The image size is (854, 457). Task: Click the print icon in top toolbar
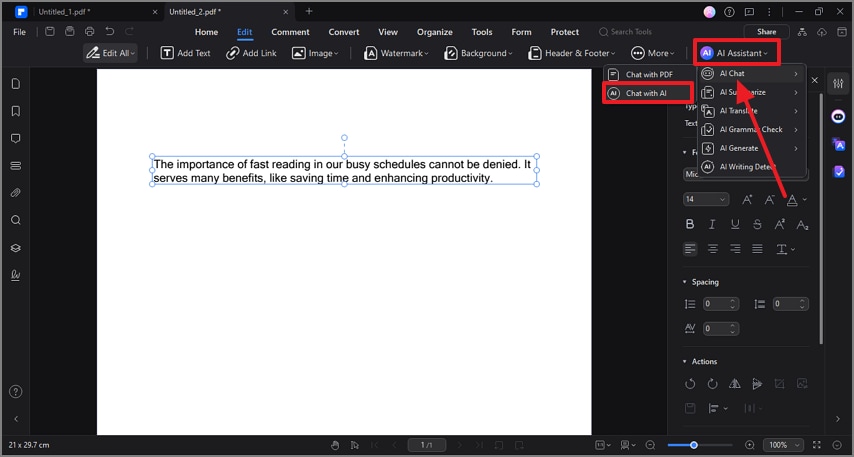pos(90,32)
